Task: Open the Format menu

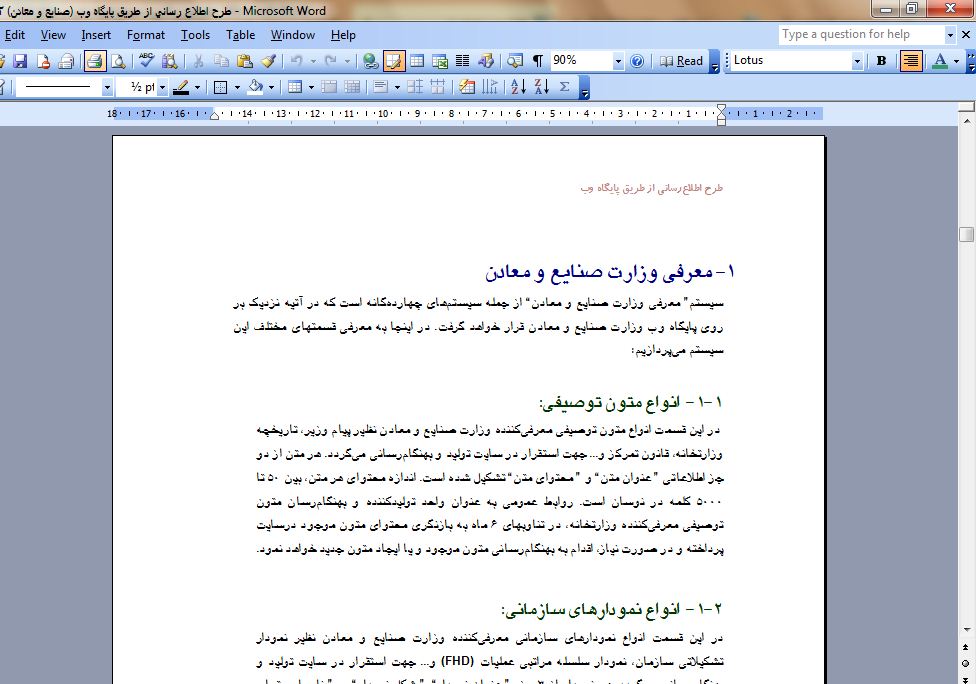Action: pyautogui.click(x=146, y=35)
